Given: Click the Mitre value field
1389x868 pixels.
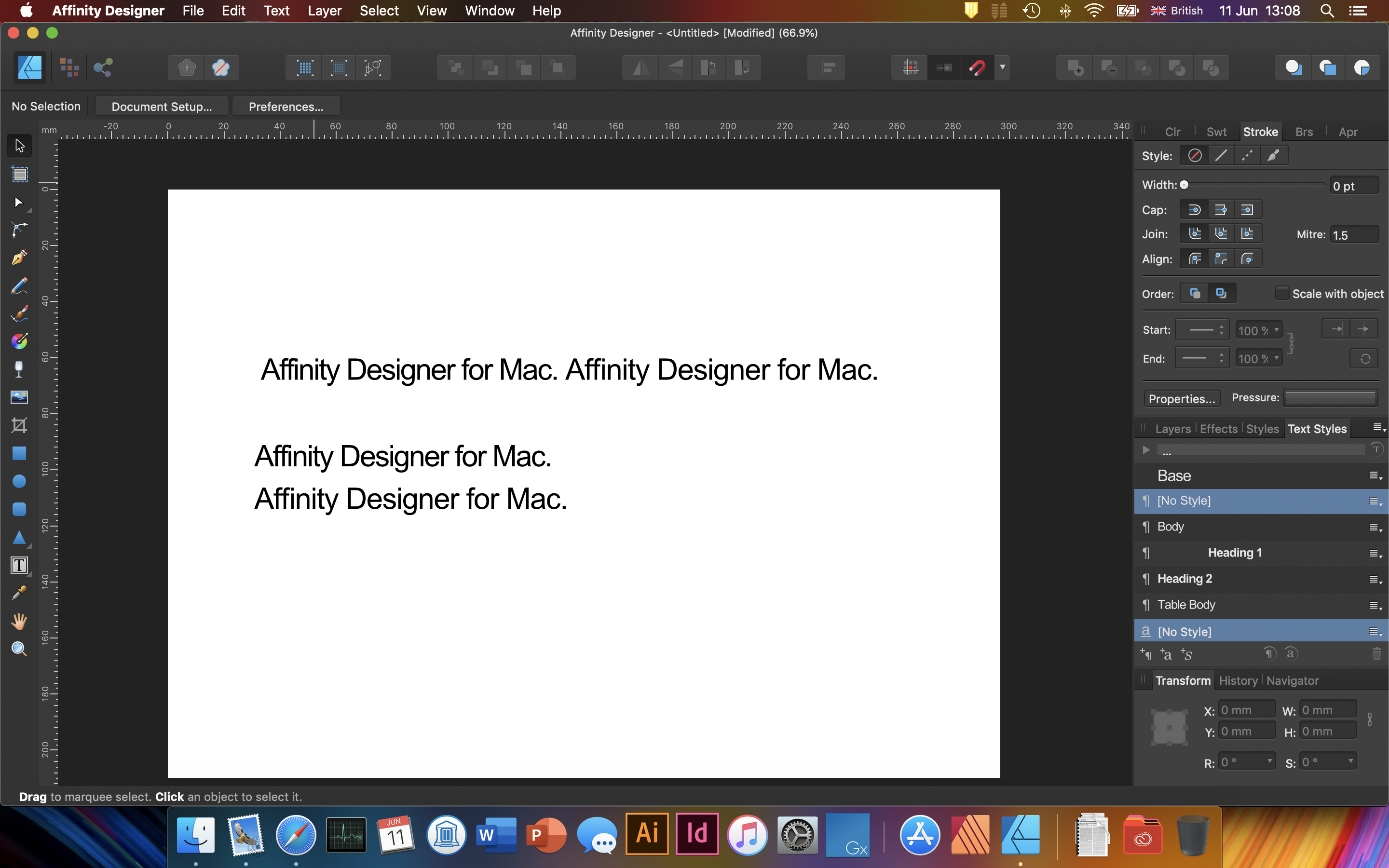Looking at the screenshot, I should (x=1355, y=235).
